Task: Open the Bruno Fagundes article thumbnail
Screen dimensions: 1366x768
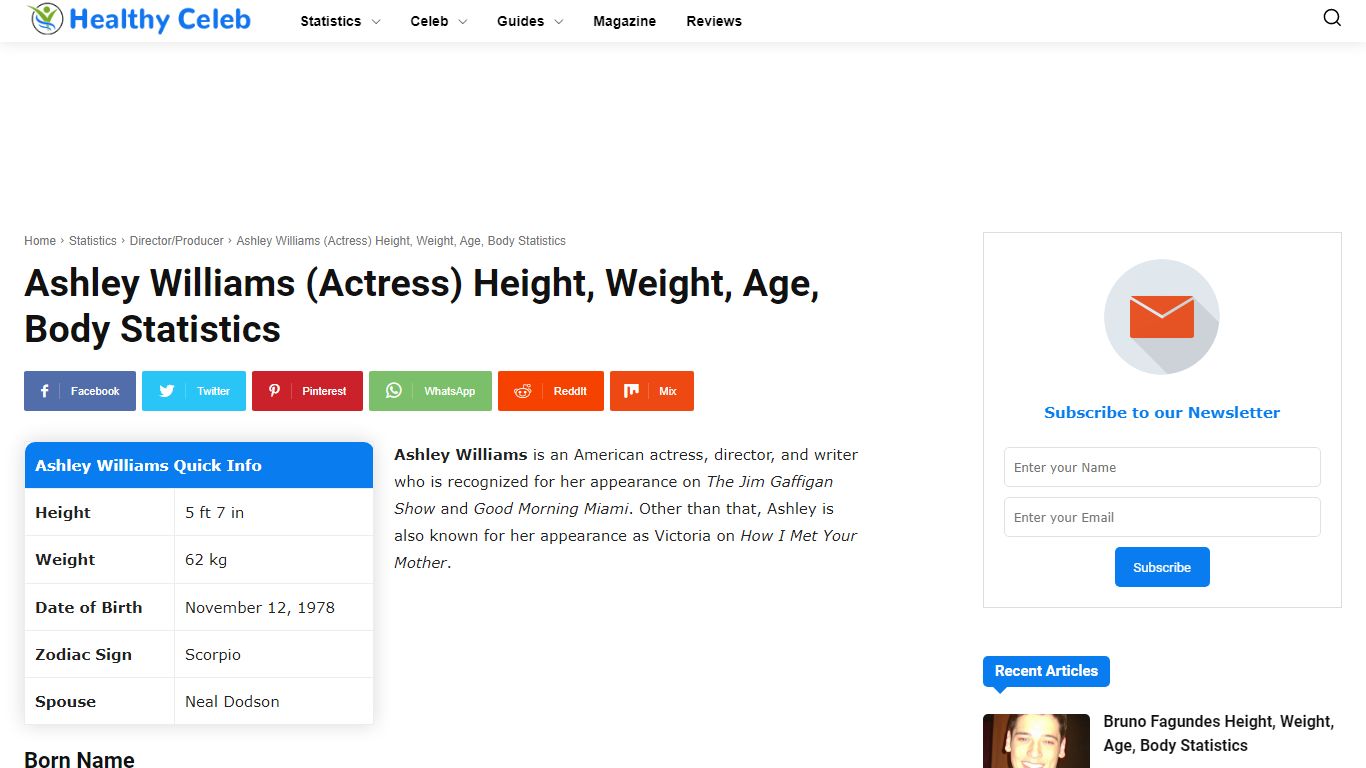Action: (1036, 741)
